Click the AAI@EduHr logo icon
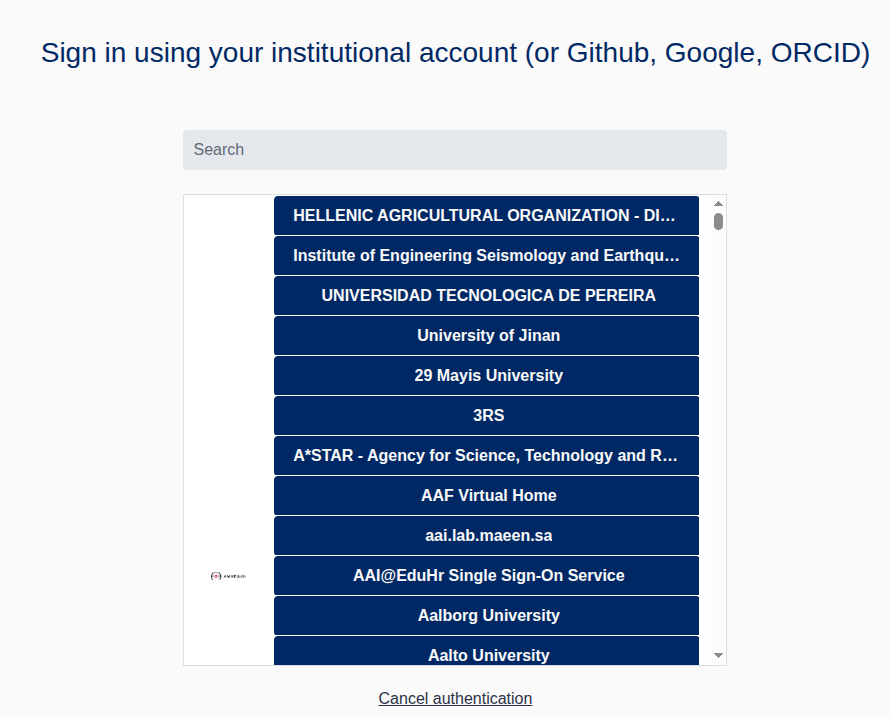The height and width of the screenshot is (716, 890). (x=228, y=576)
